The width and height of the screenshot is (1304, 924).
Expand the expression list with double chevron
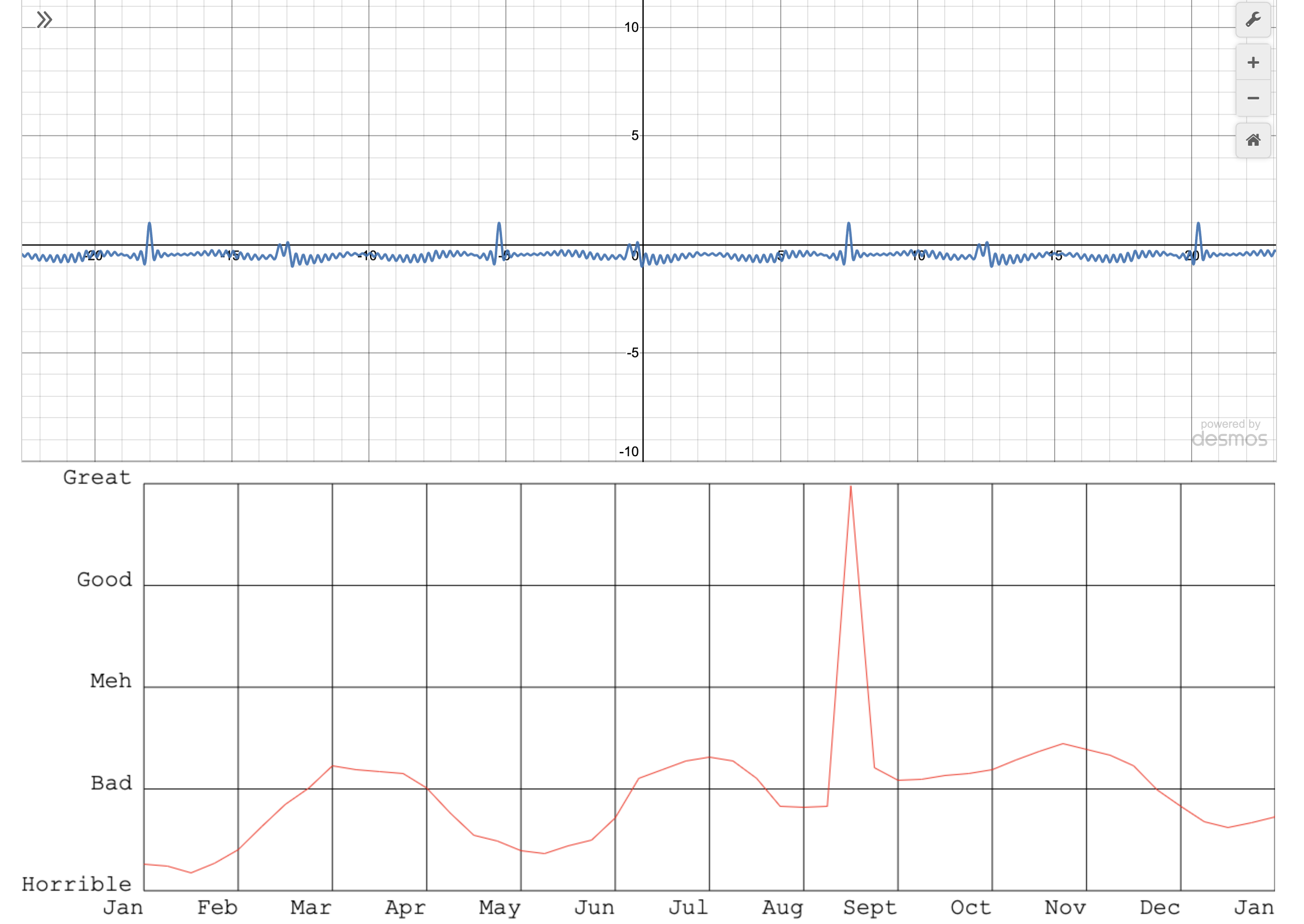click(44, 20)
